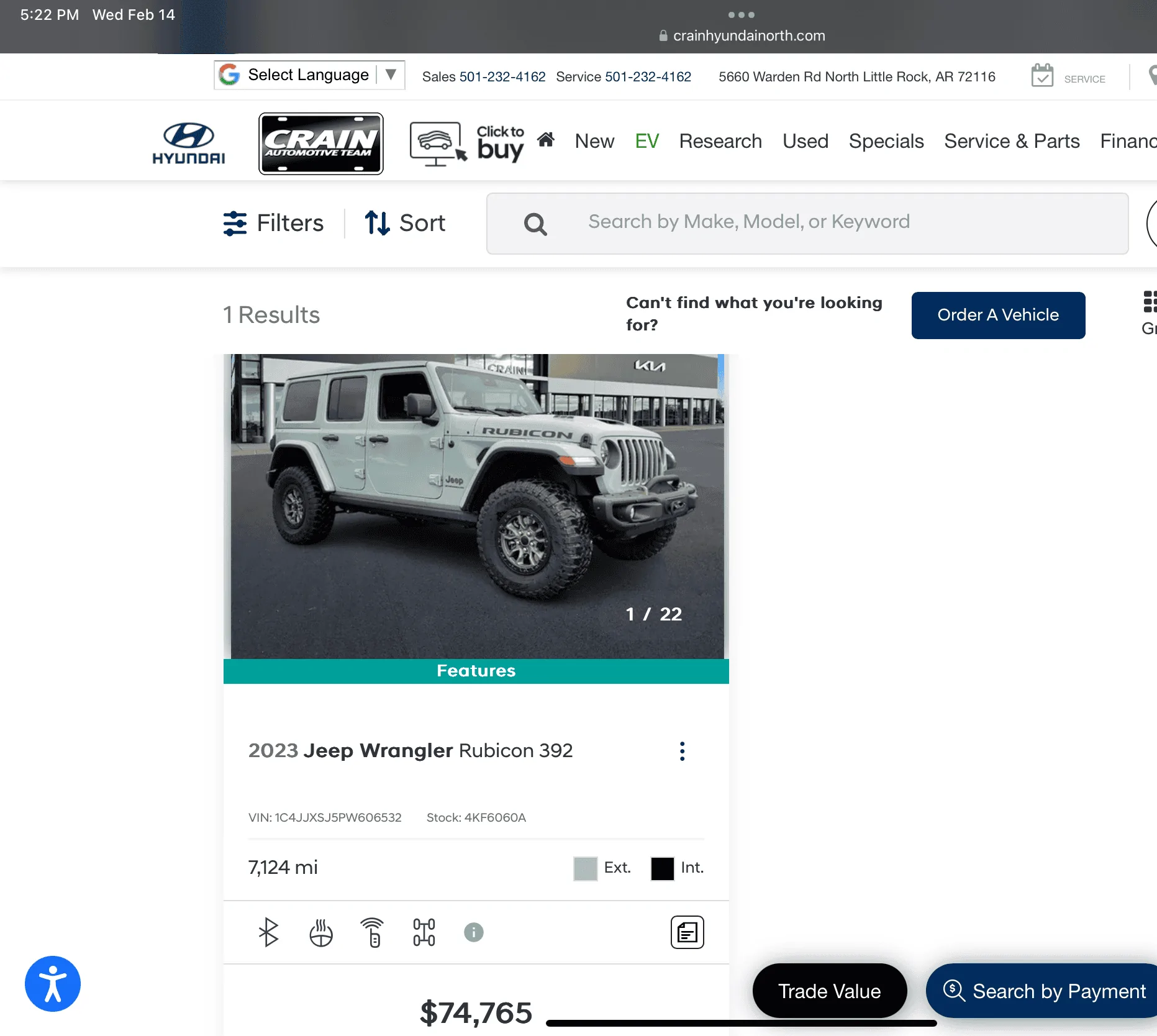Open the accessibility widget
1157x1036 pixels.
[x=53, y=984]
